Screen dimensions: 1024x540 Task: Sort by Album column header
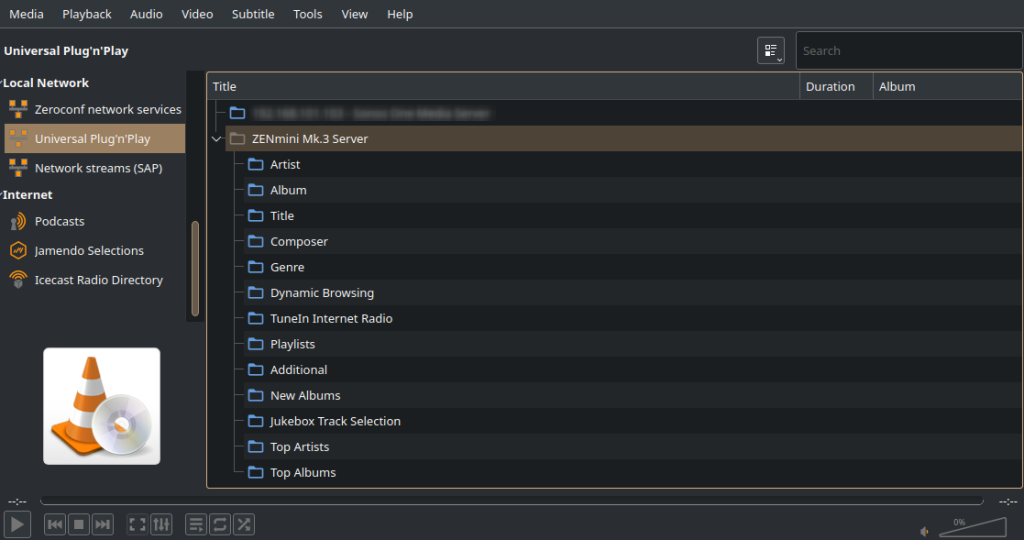[948, 86]
